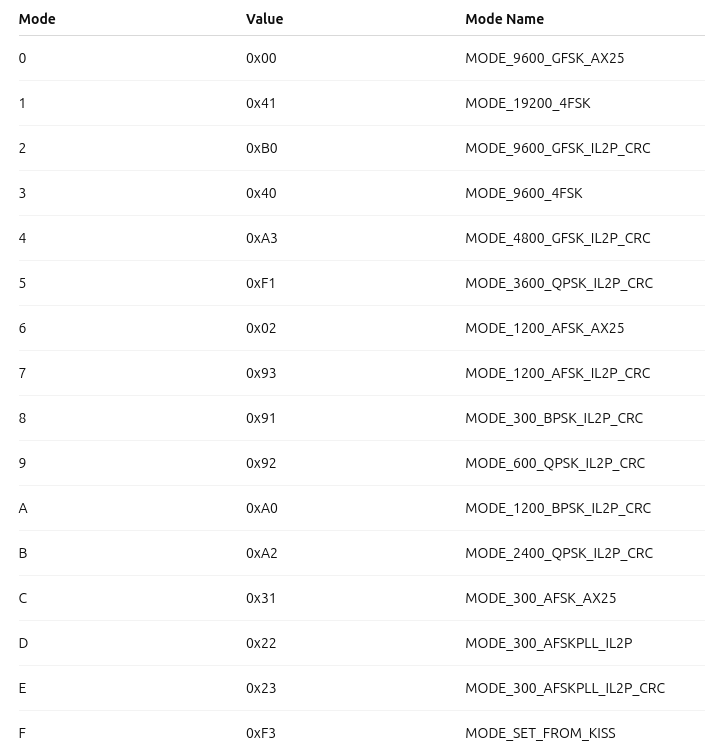Image resolution: width=705 pixels, height=754 pixels.
Task: Select MODE_9600_GFSK_IL2P_CRC mode name
Action: (x=557, y=148)
